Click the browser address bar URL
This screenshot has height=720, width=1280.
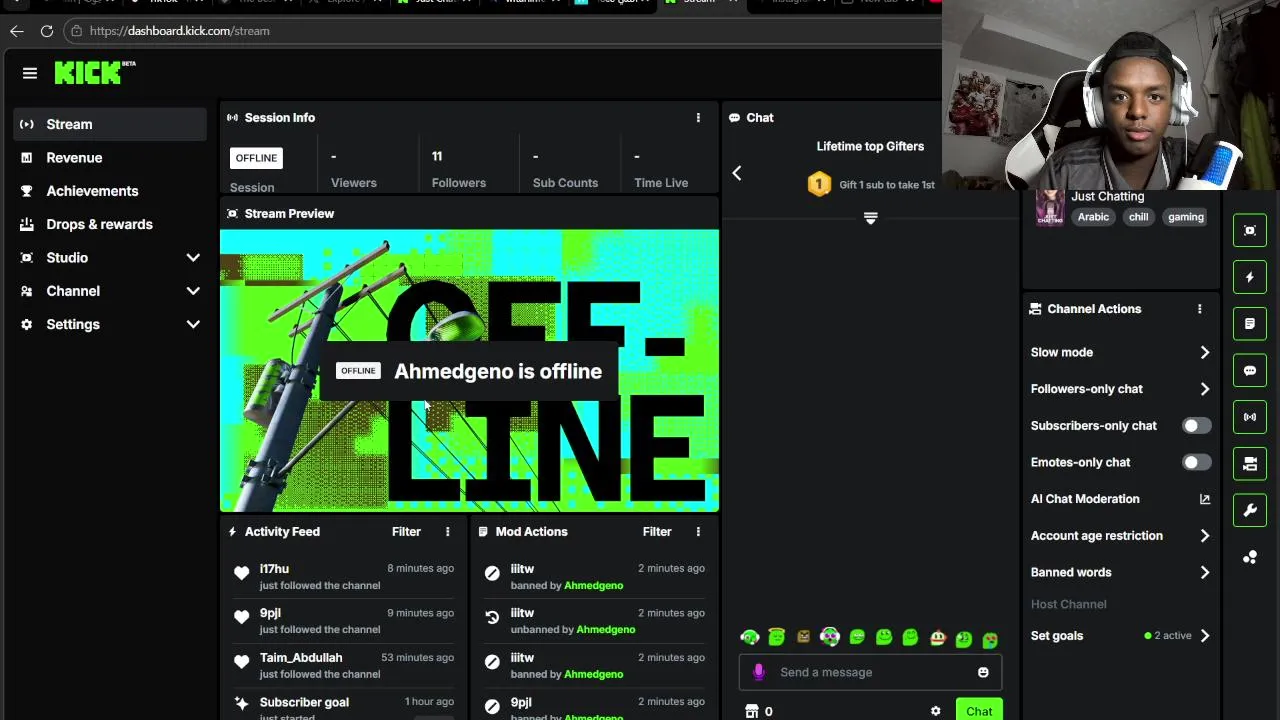pos(179,31)
